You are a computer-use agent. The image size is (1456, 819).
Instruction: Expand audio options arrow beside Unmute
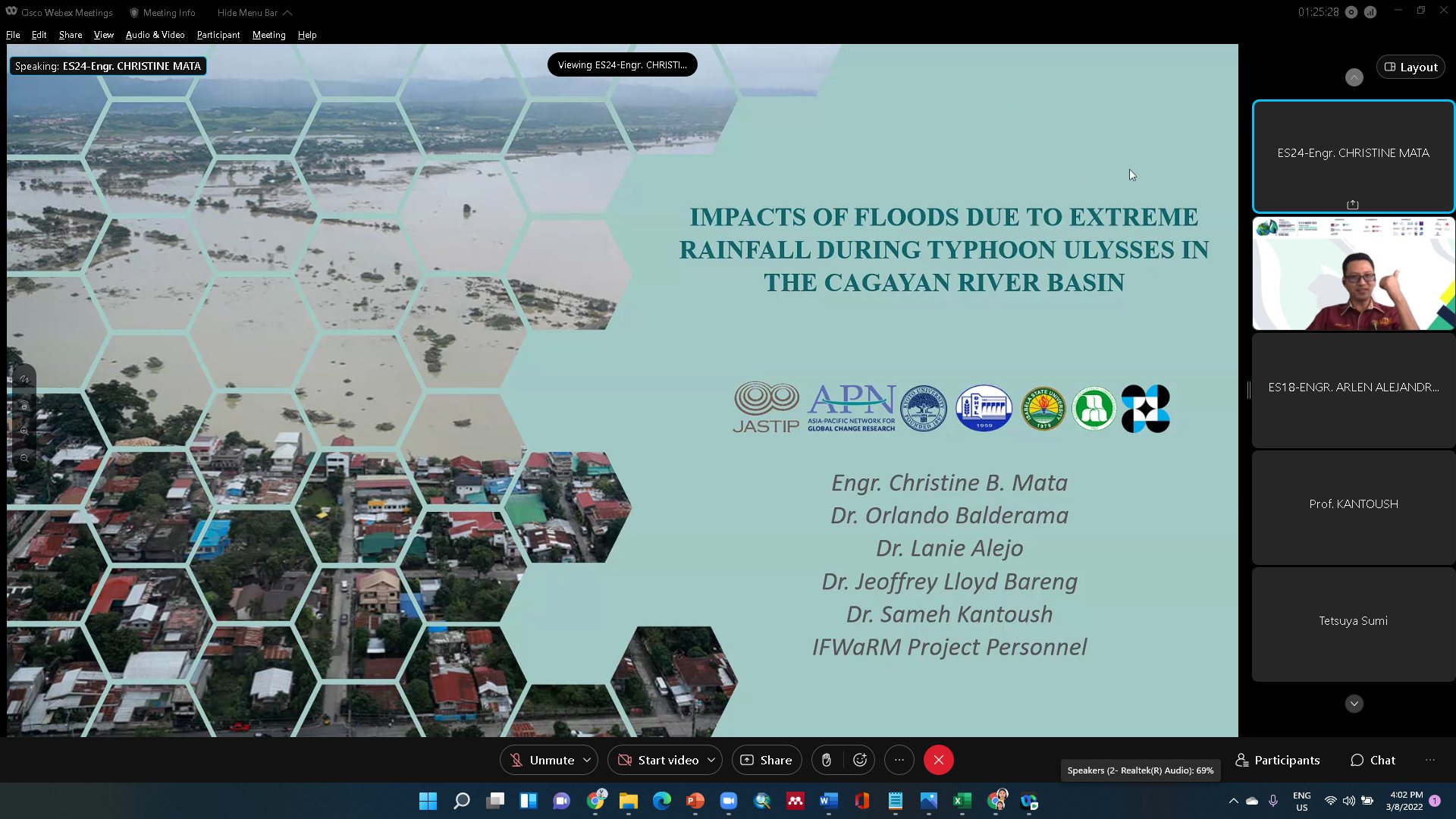587,760
